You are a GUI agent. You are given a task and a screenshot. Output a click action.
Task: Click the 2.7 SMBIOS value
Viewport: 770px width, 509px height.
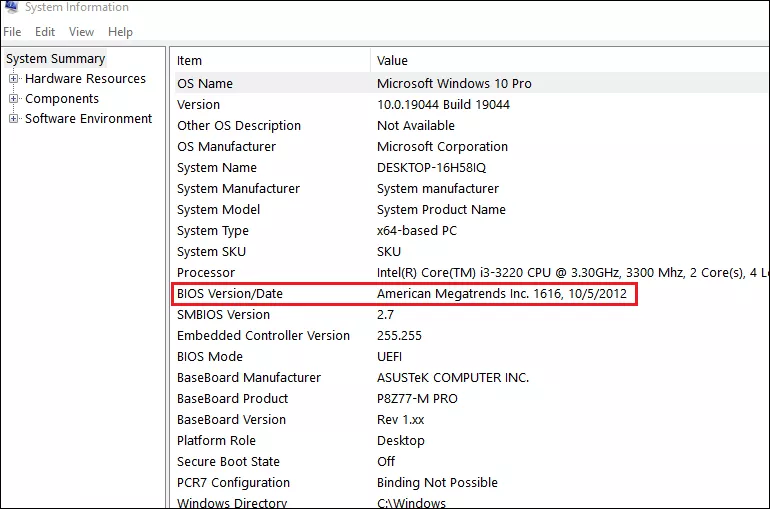tap(385, 315)
